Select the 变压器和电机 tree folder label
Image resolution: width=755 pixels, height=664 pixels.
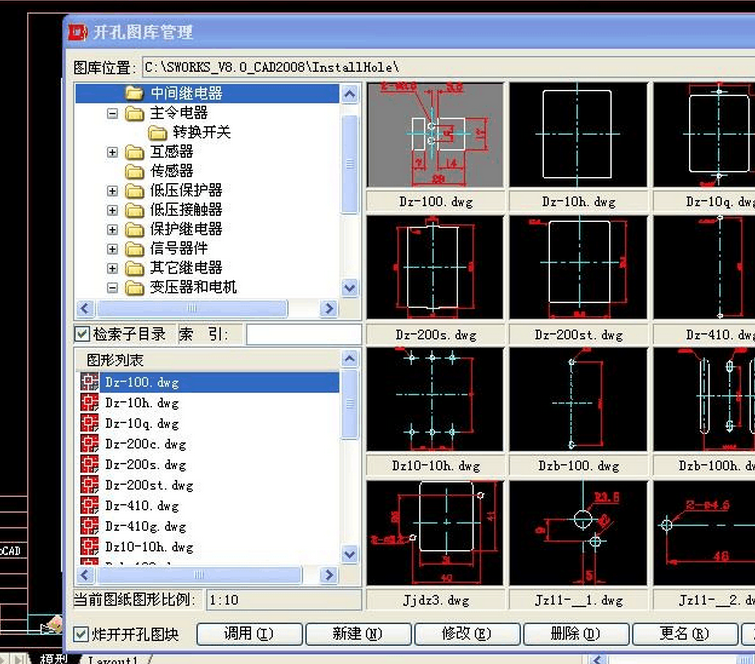click(193, 287)
